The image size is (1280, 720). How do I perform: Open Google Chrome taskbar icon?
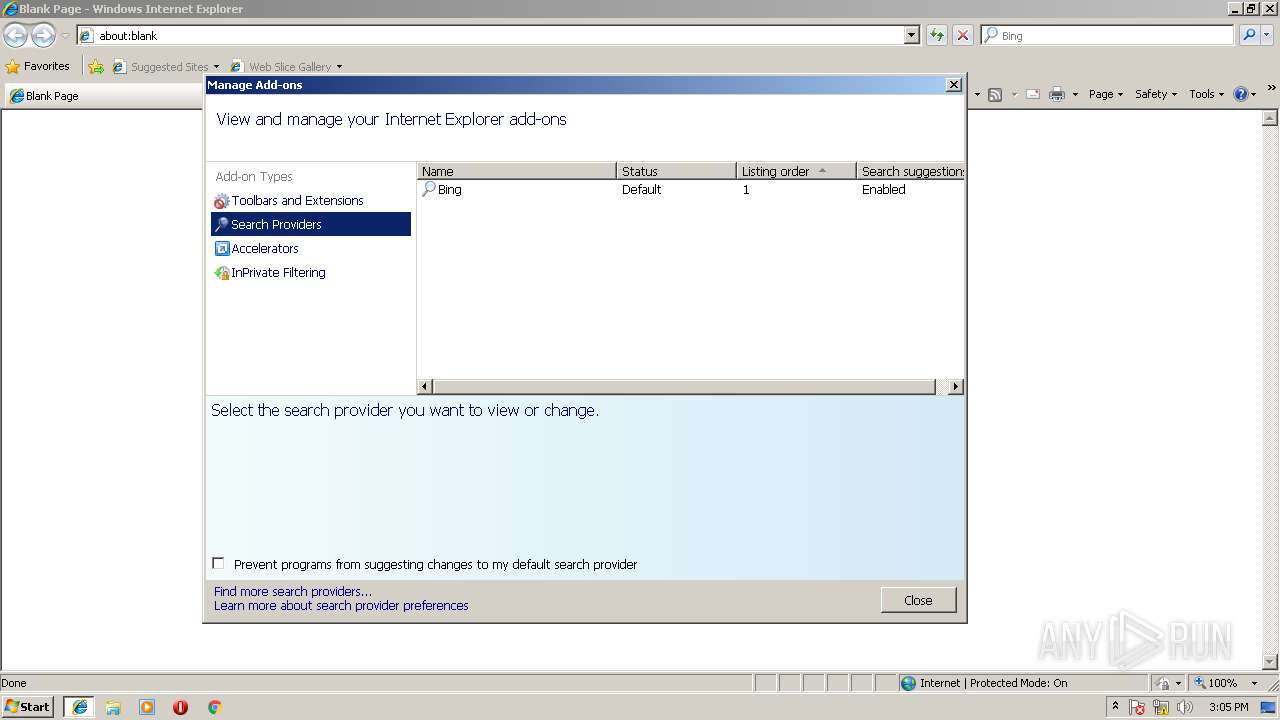tap(214, 707)
